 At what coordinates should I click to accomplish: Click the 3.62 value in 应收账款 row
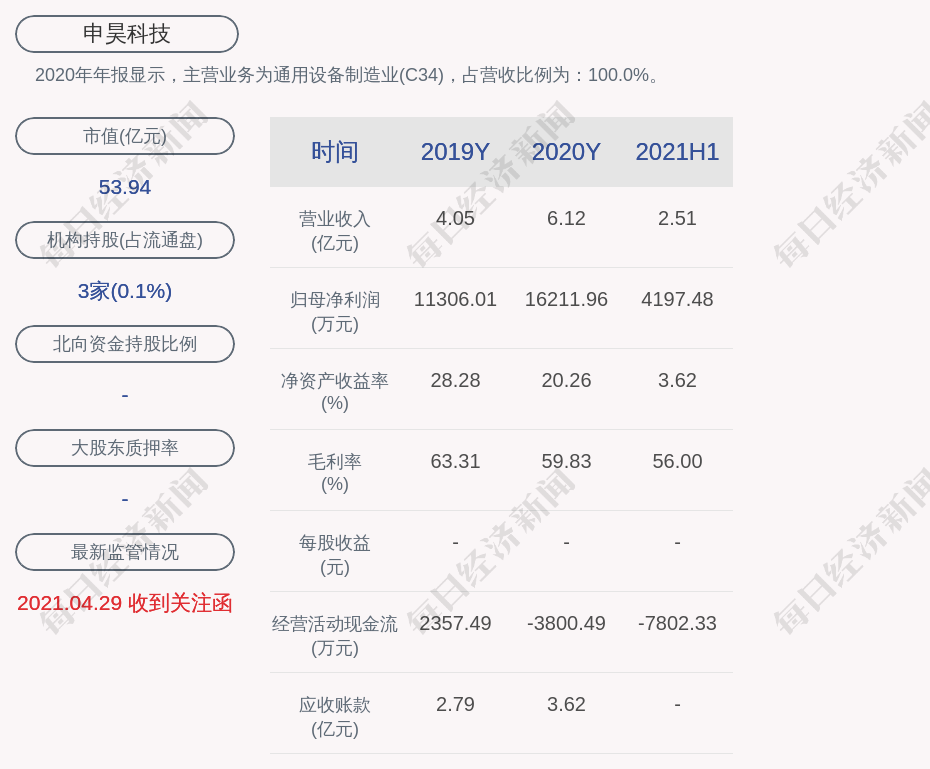(x=566, y=704)
